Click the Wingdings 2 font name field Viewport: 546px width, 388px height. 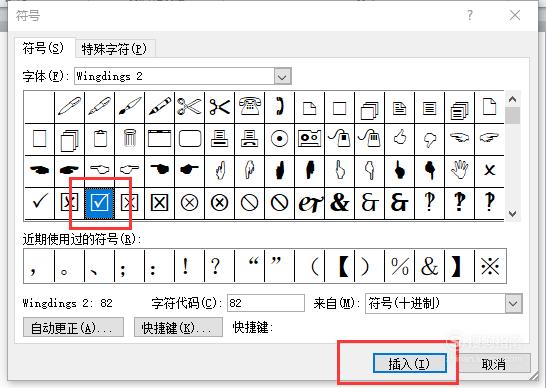point(174,76)
